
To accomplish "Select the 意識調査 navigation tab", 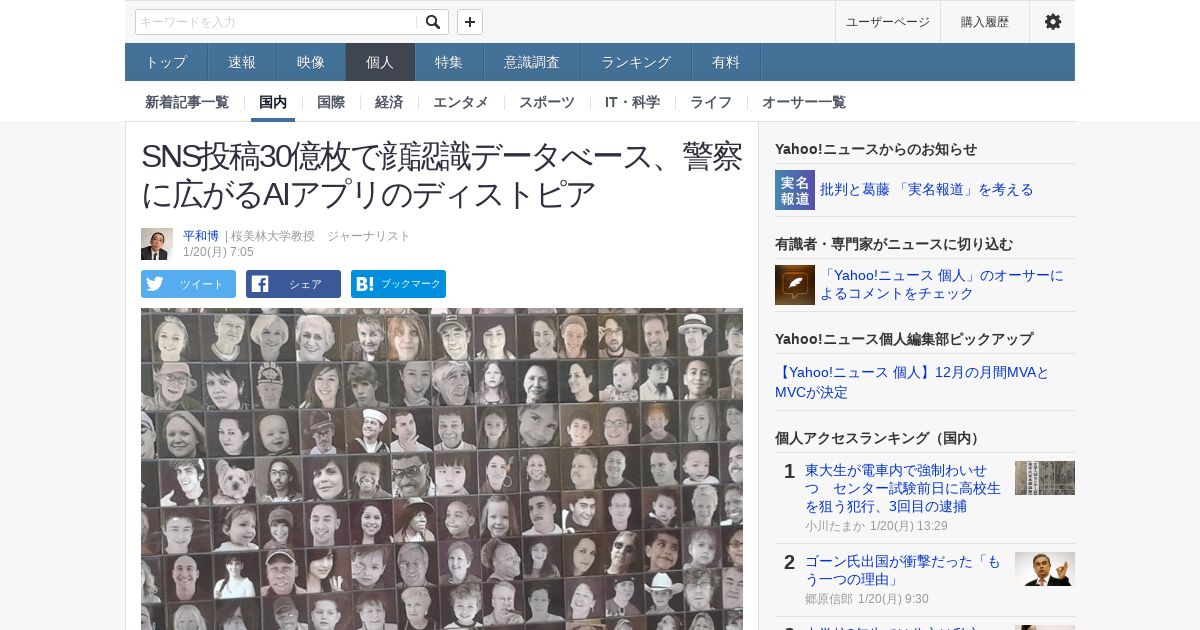I will click(532, 62).
